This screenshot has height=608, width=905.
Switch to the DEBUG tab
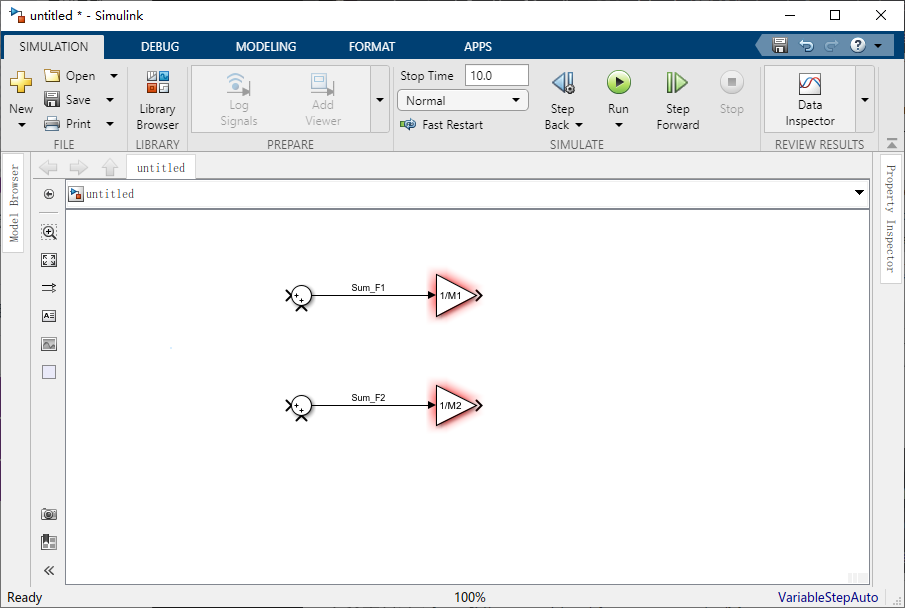160,47
